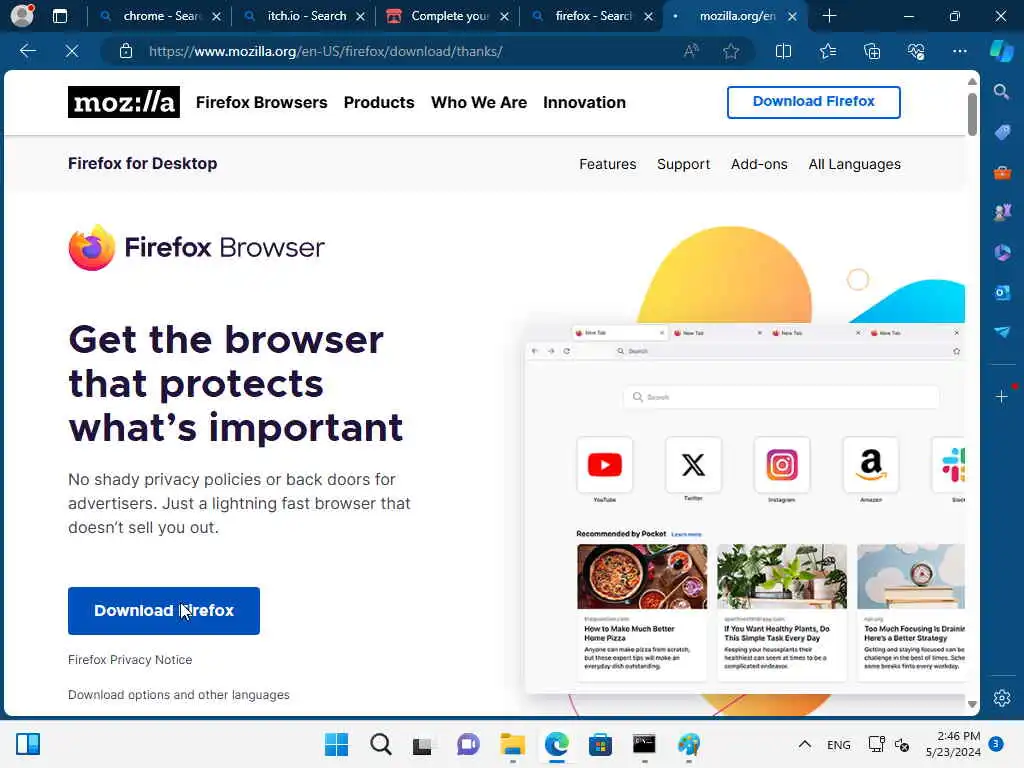Click the Mozilla logo

pyautogui.click(x=123, y=102)
